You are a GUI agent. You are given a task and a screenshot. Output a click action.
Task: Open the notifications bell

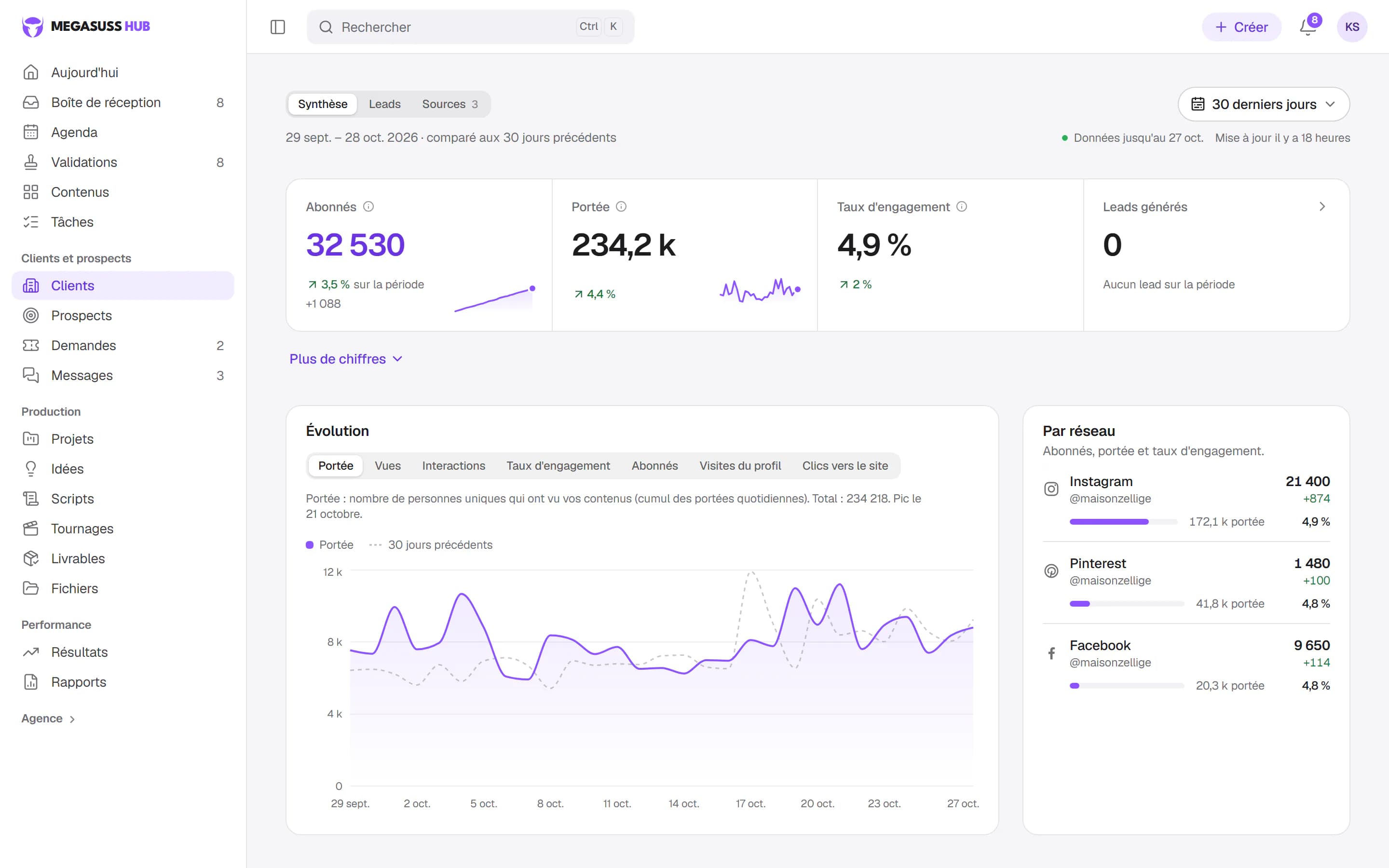click(x=1308, y=27)
